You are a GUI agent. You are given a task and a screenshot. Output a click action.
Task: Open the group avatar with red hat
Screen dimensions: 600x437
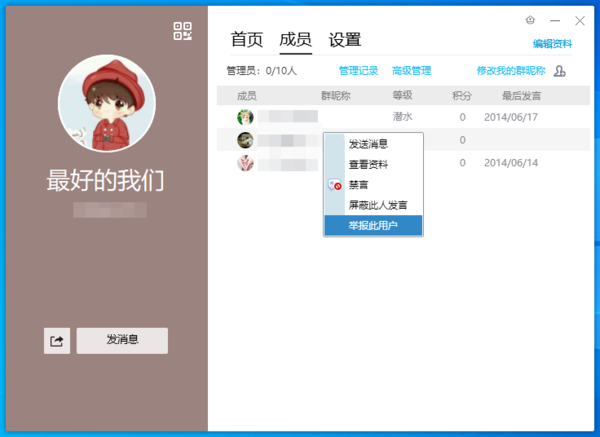107,103
